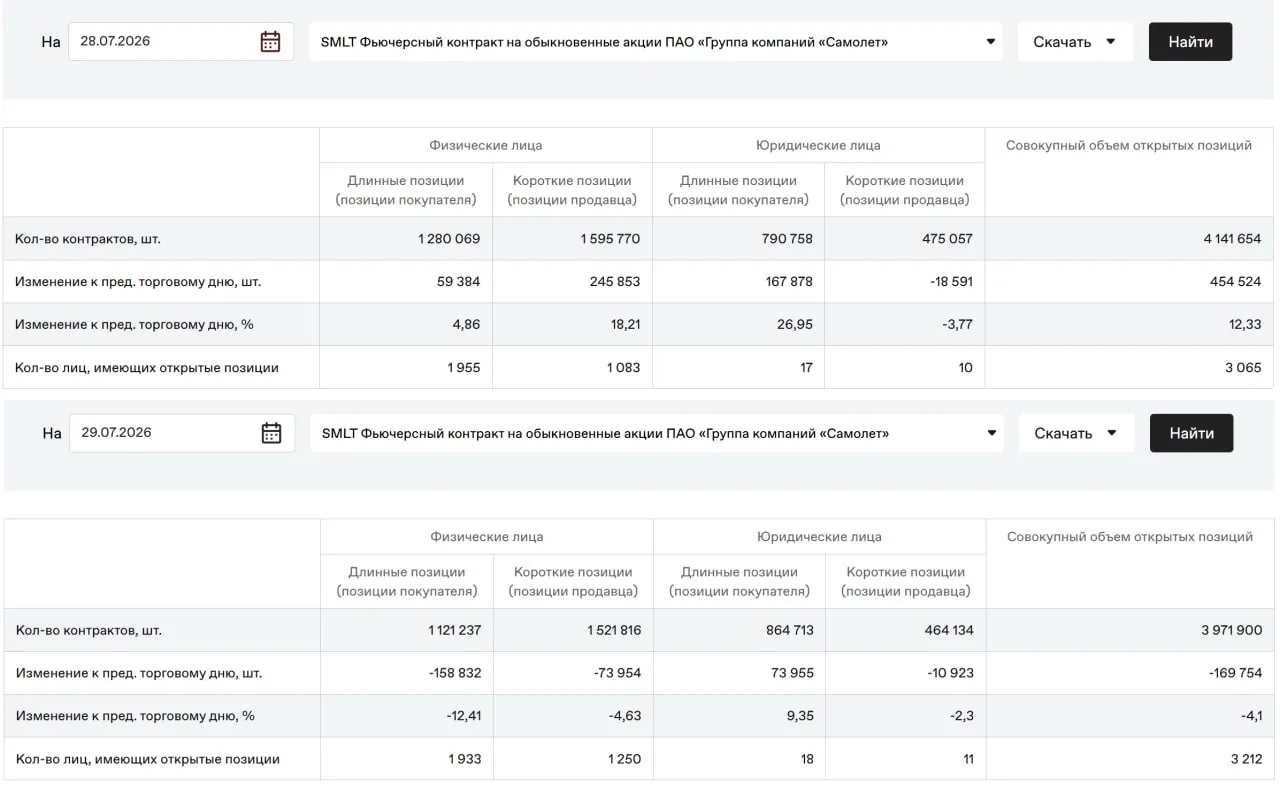This screenshot has width=1280, height=786.
Task: Open calendar icon for date 28.07.2026
Action: [x=270, y=42]
